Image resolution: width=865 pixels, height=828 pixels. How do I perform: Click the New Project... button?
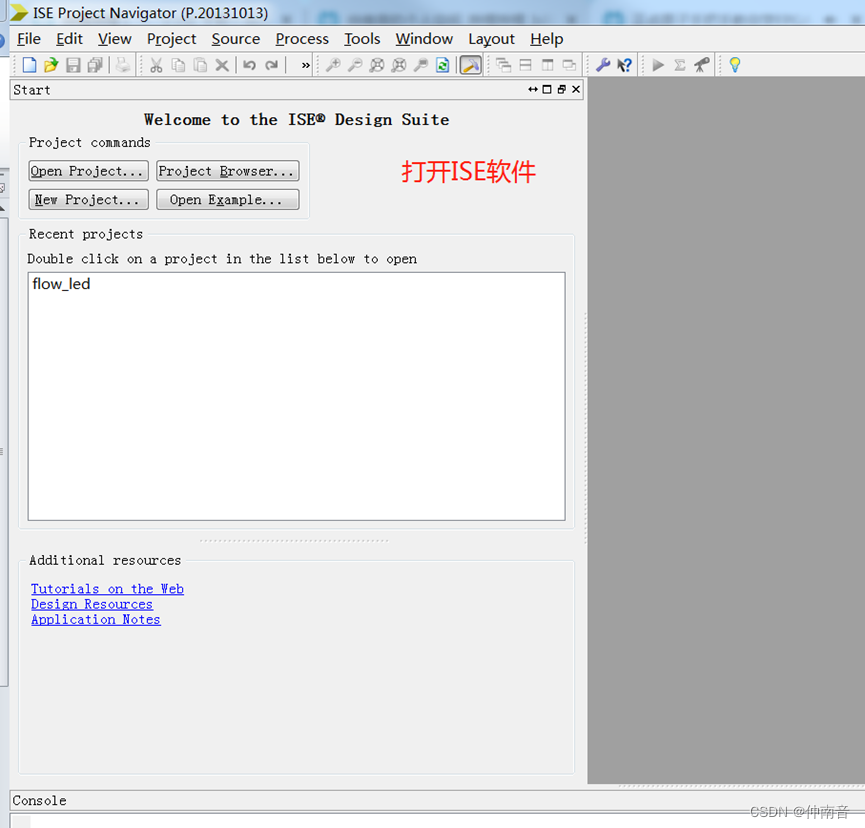[x=88, y=200]
